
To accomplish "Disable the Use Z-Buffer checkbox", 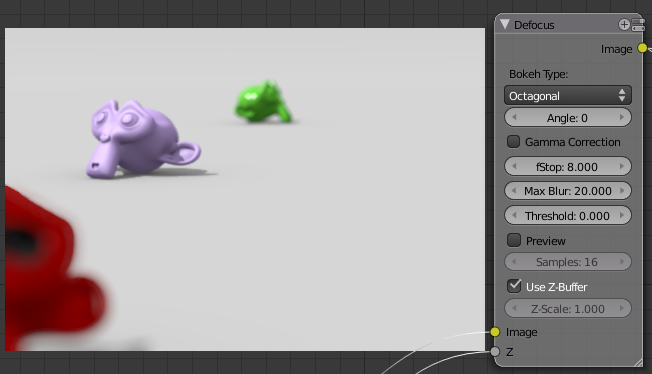I will point(514,286).
